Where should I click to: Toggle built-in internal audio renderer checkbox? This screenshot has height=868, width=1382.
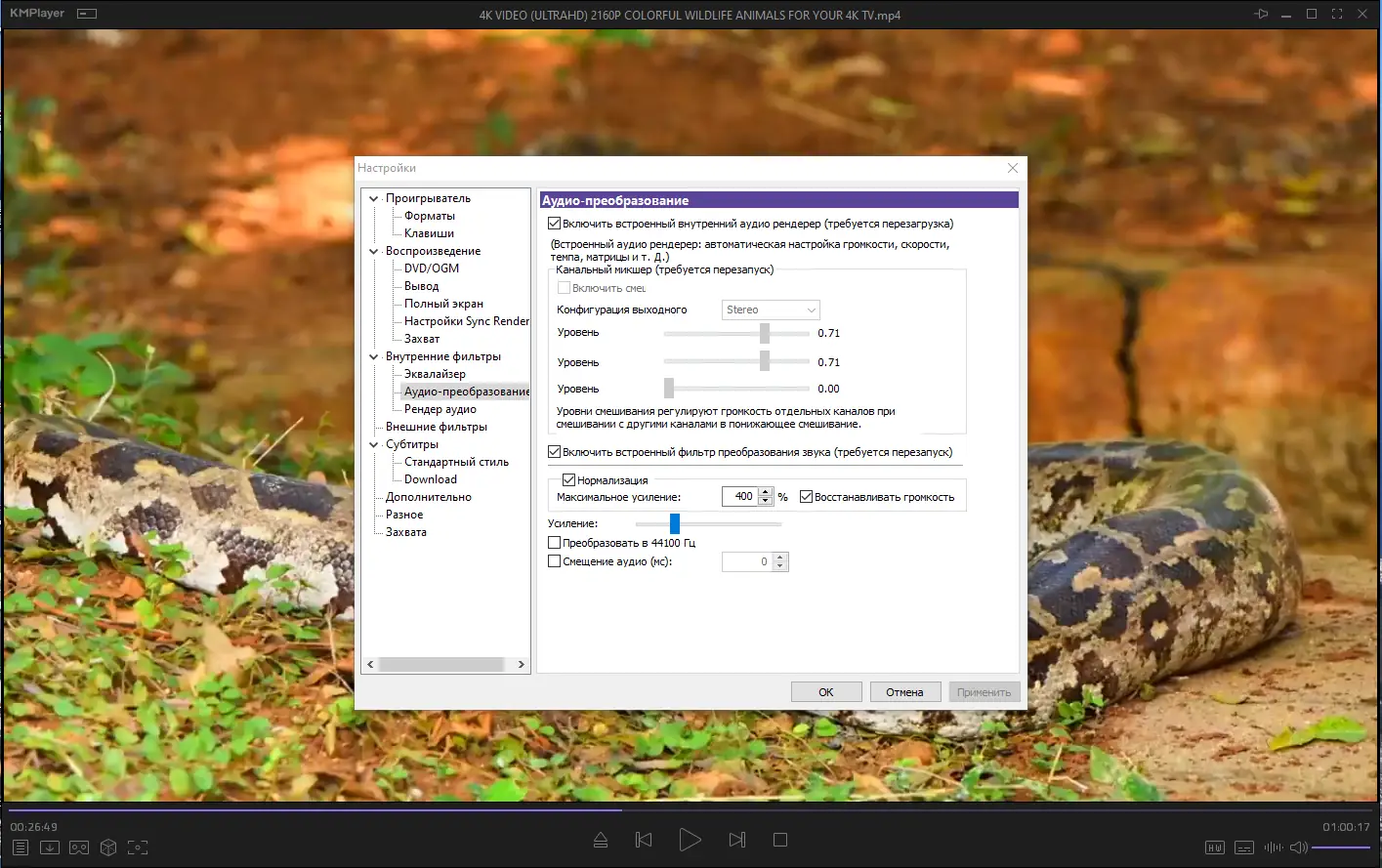(x=555, y=224)
